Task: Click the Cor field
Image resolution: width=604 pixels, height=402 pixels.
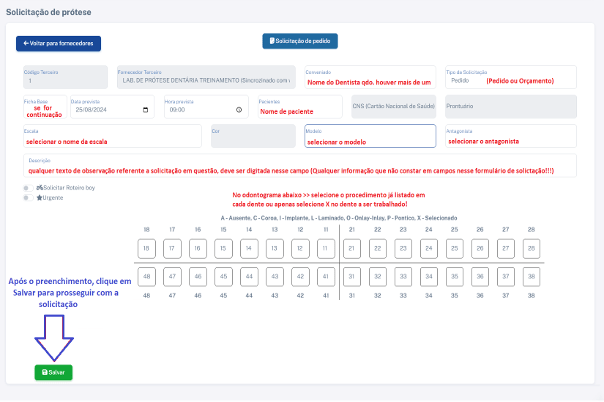Action: pyautogui.click(x=253, y=136)
